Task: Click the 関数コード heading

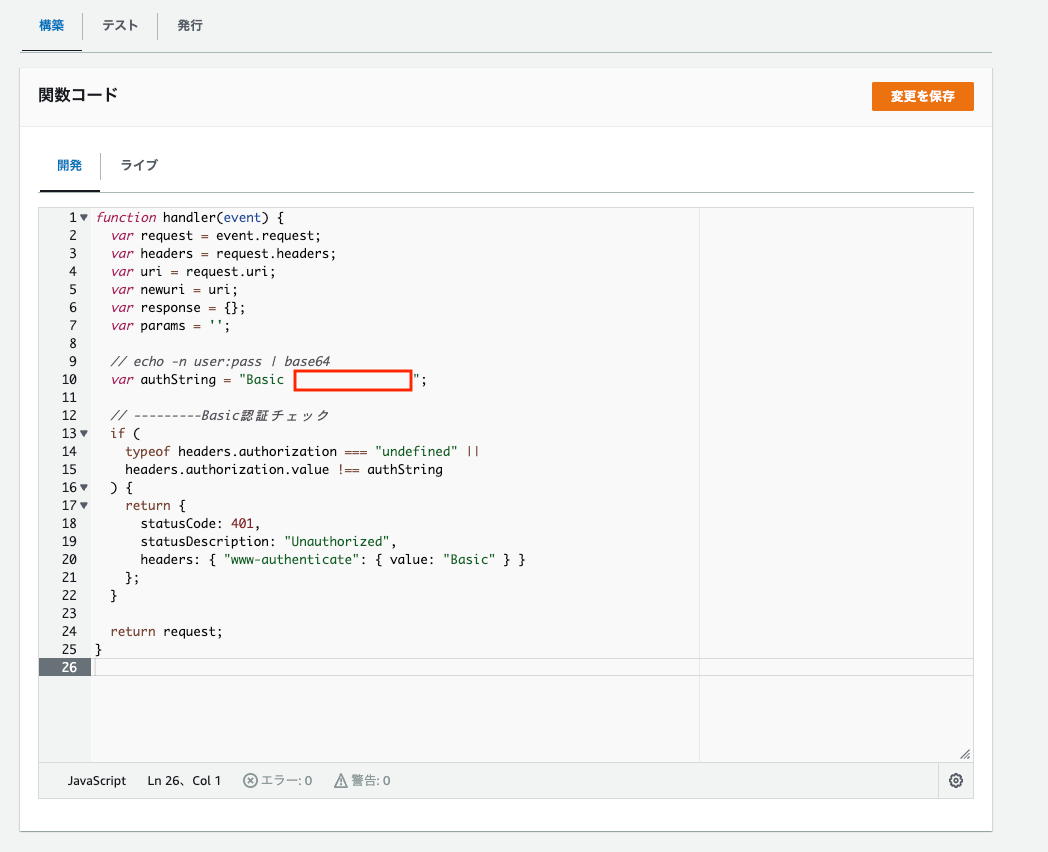Action: pos(78,94)
